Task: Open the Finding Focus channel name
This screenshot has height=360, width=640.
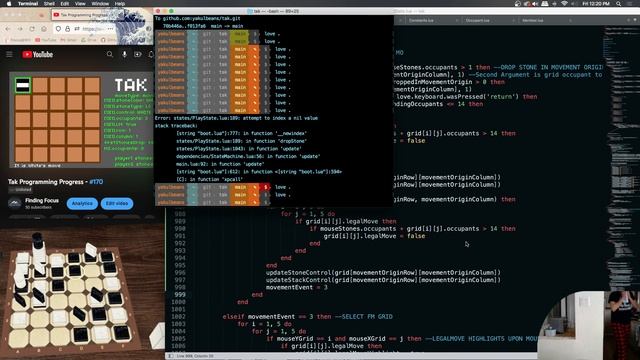Action: point(42,200)
